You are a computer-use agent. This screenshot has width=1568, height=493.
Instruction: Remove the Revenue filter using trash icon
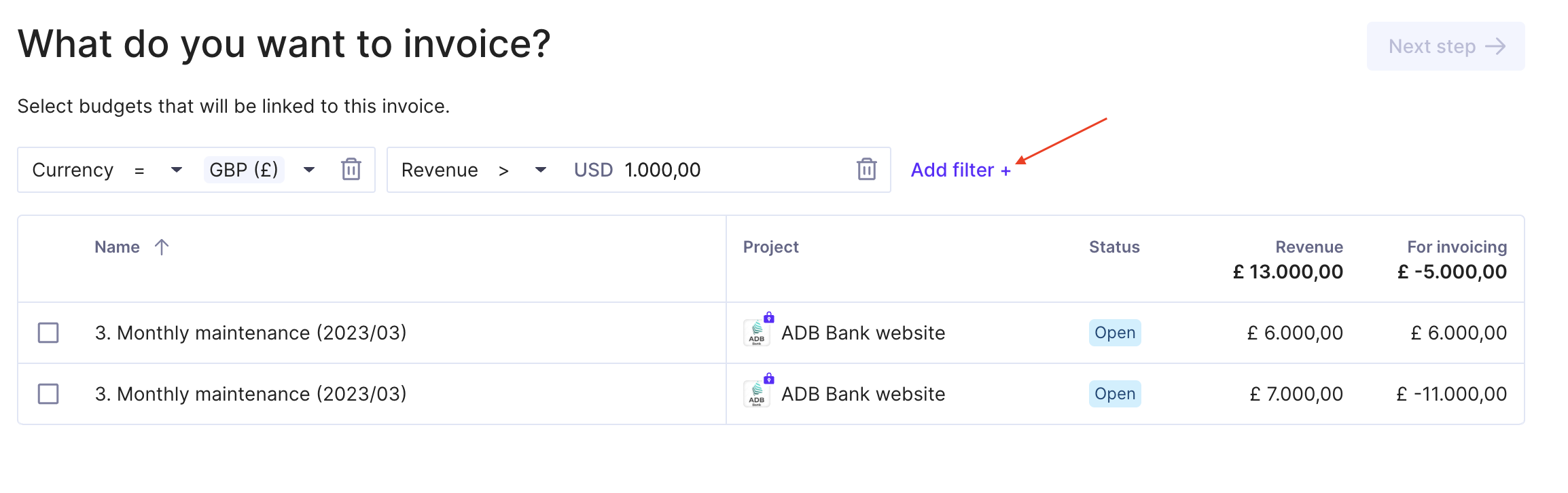(x=866, y=169)
